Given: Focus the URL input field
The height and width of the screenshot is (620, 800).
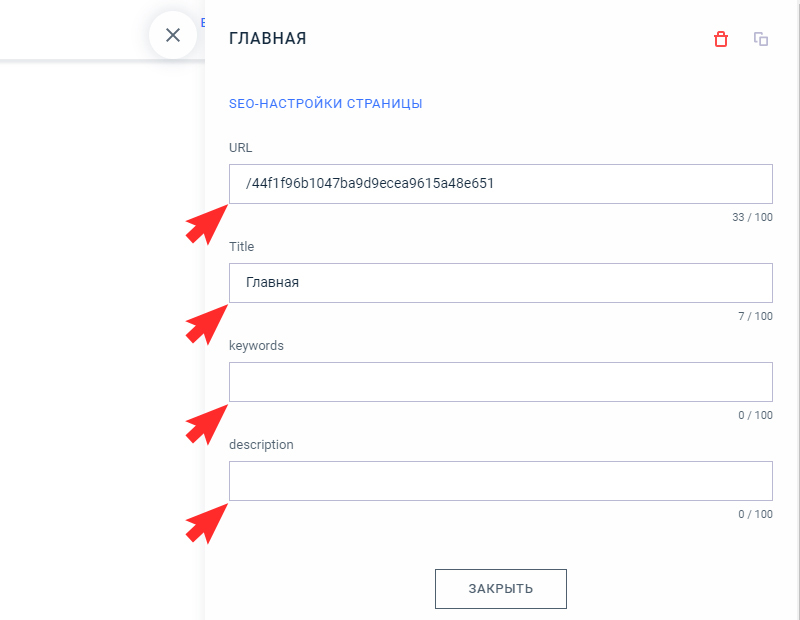Looking at the screenshot, I should click(501, 184).
